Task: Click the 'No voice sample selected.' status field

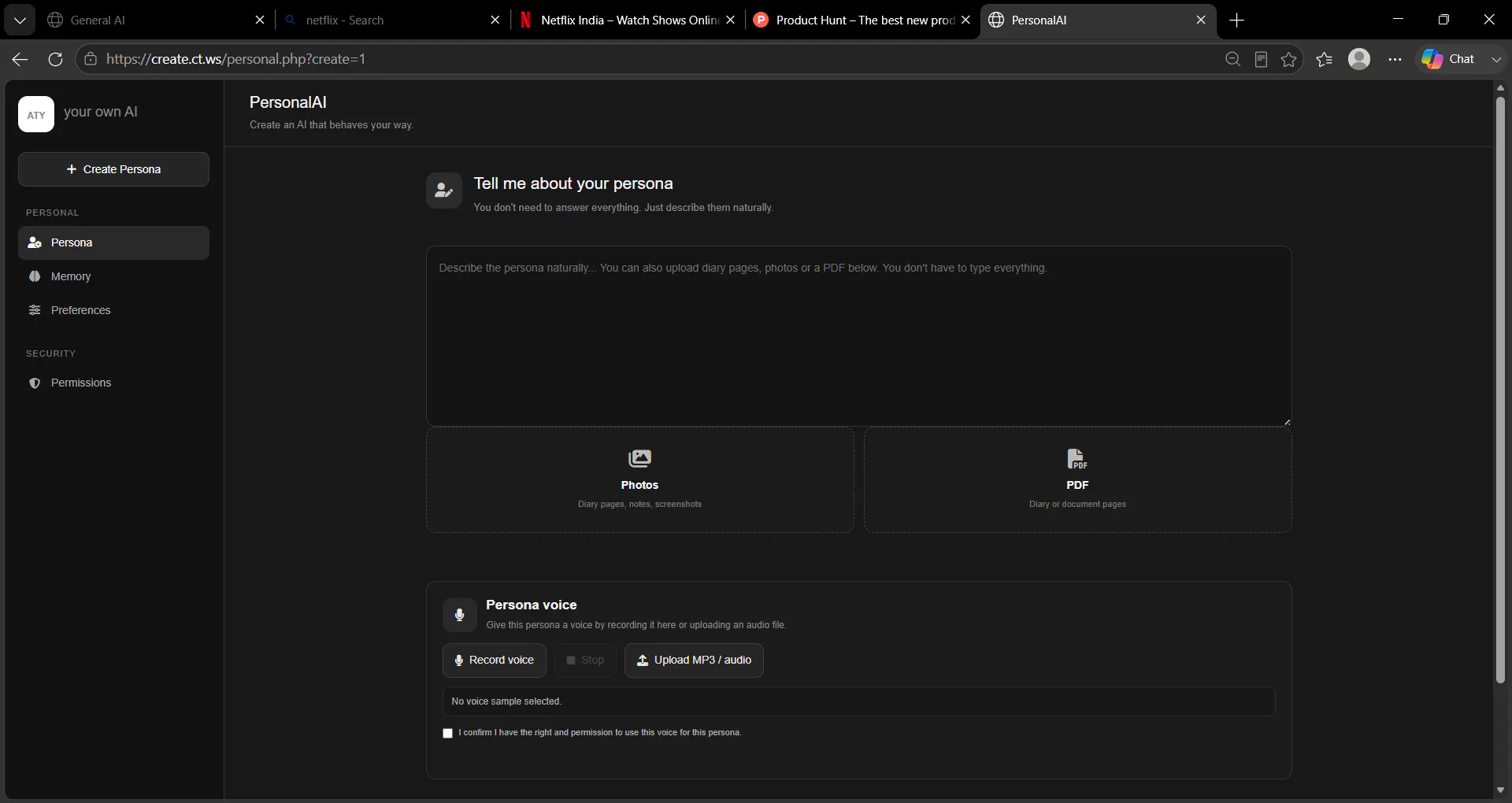Action: pos(858,701)
